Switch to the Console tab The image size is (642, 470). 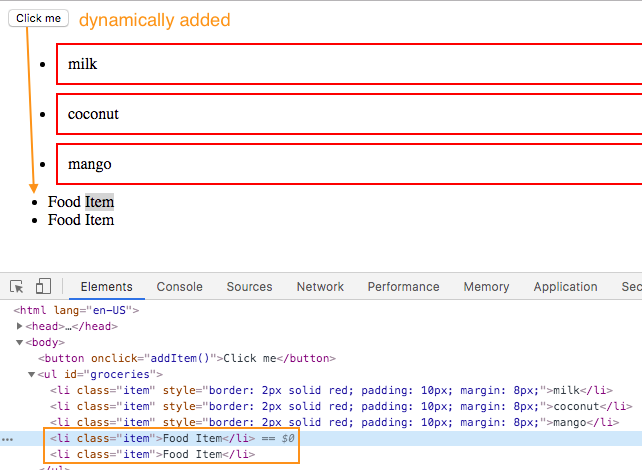[x=179, y=287]
